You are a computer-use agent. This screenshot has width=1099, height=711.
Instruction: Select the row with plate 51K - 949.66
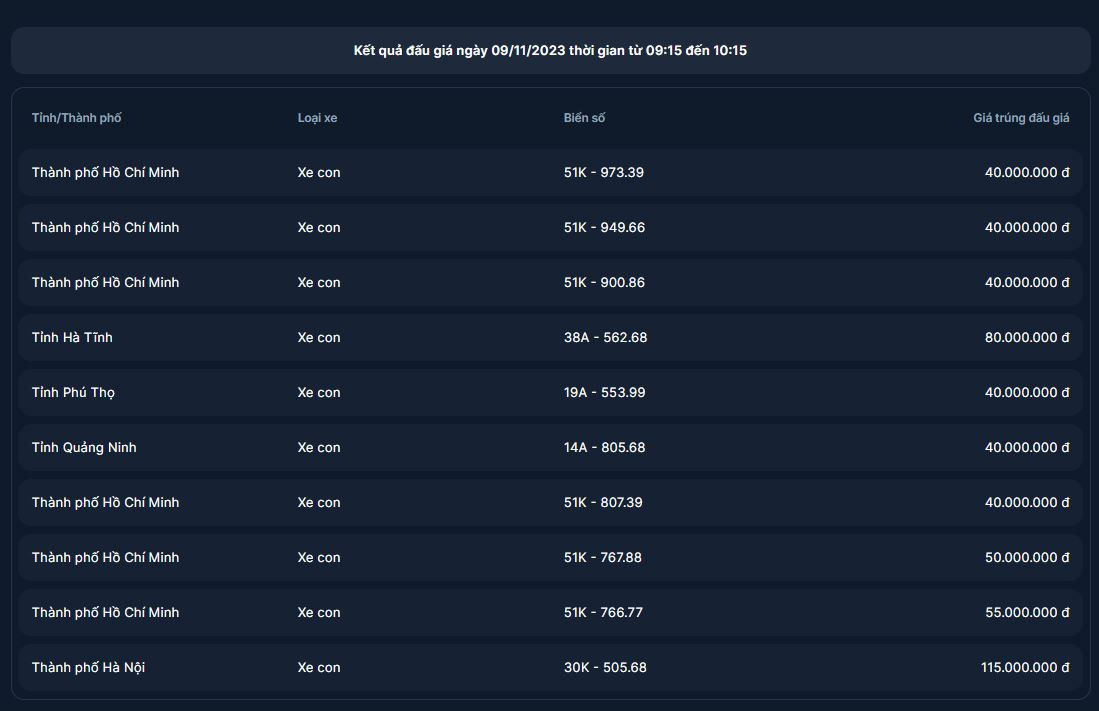[550, 227]
